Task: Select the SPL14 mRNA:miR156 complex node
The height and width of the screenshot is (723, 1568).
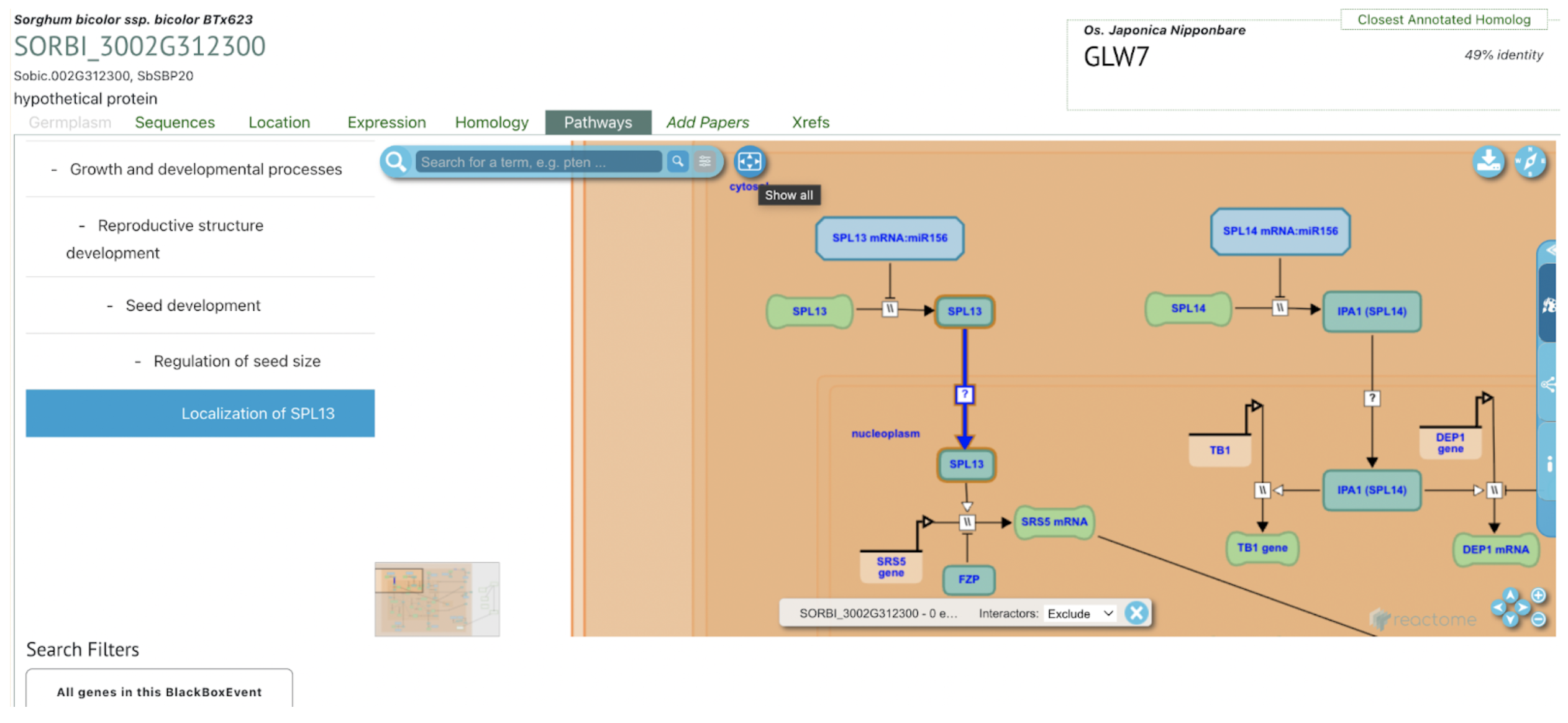Action: click(1280, 231)
